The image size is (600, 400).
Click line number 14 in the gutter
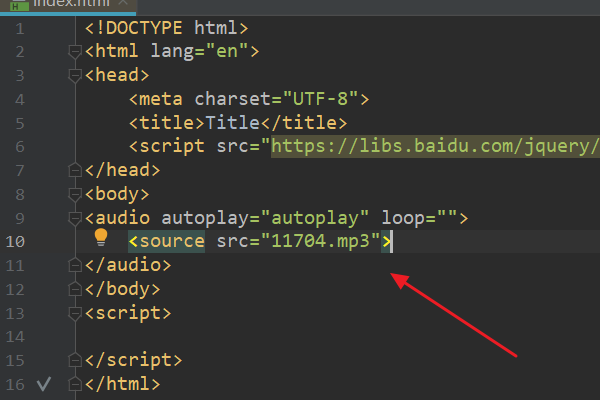pyautogui.click(x=20, y=337)
